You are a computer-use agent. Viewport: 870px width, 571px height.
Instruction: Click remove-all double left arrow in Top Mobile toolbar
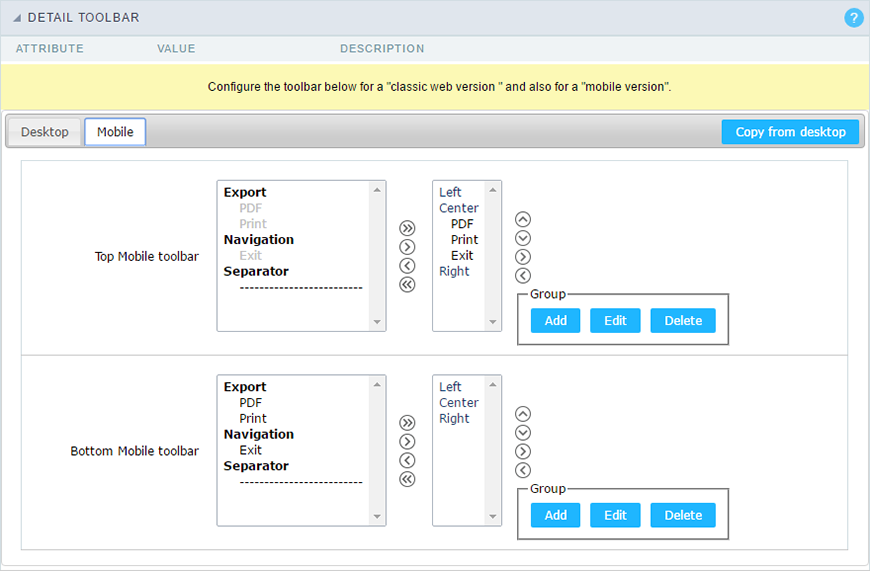tap(407, 285)
